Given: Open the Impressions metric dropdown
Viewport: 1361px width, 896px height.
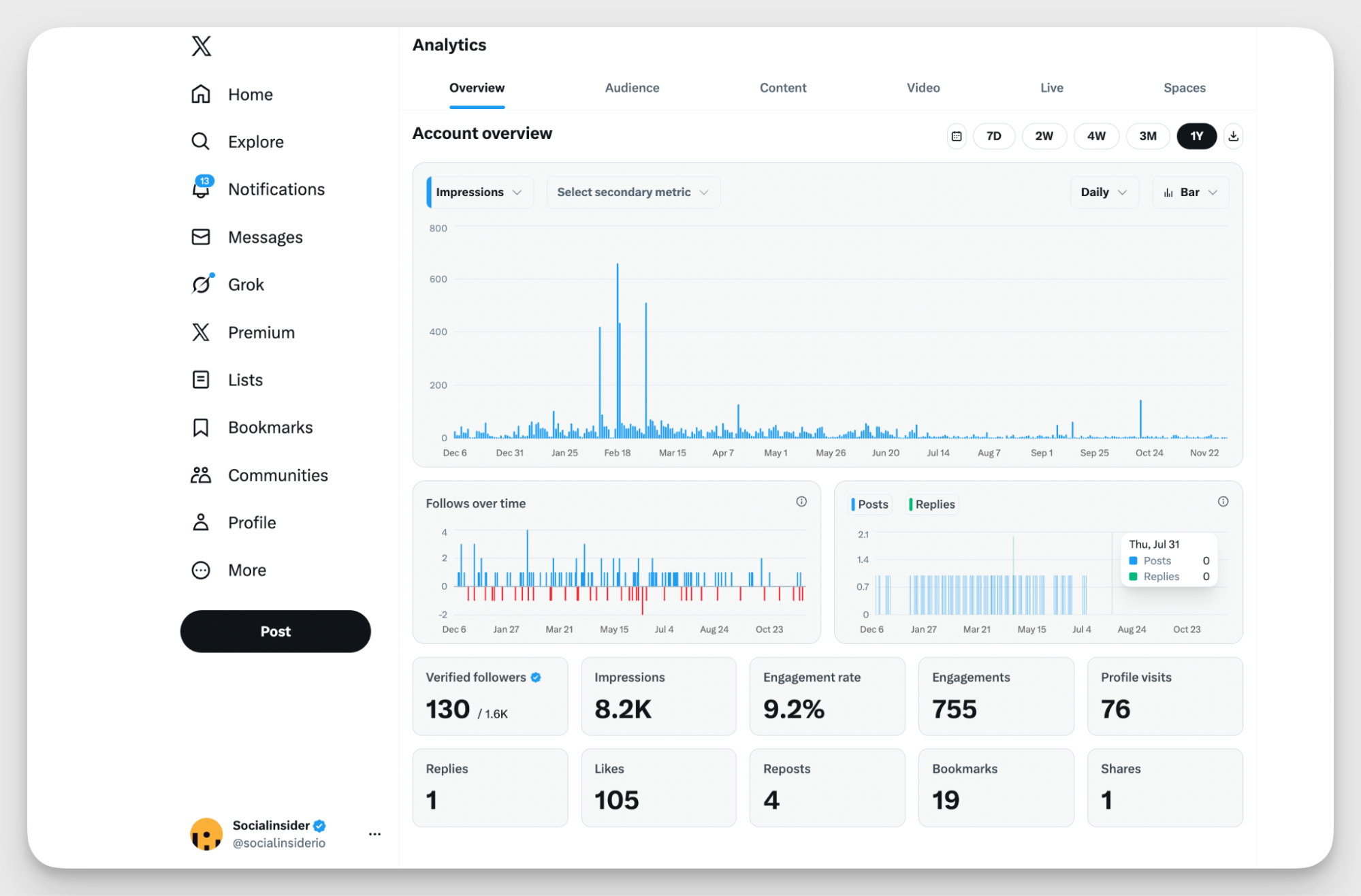Looking at the screenshot, I should click(x=479, y=192).
